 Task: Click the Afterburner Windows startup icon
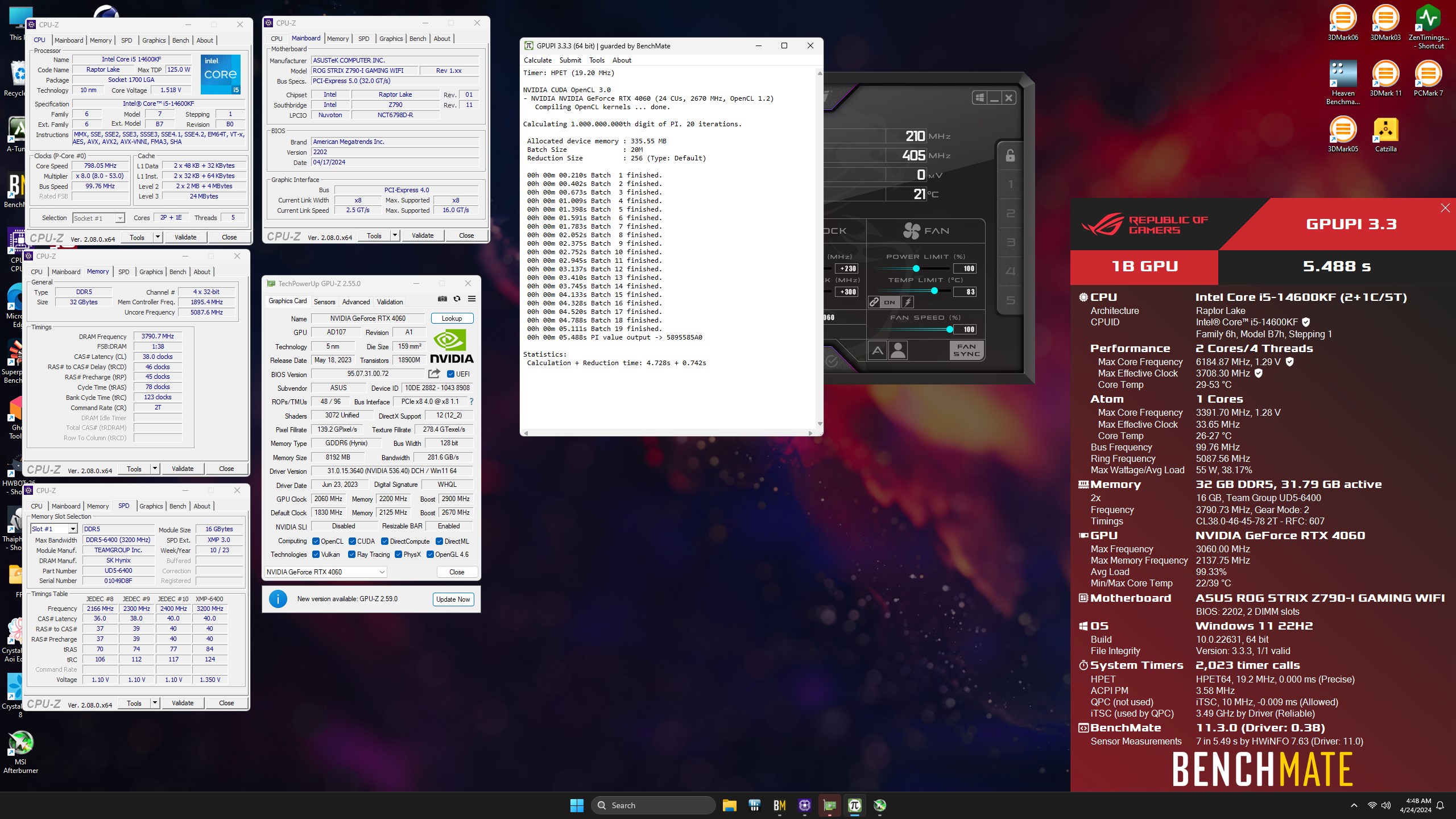[980, 98]
